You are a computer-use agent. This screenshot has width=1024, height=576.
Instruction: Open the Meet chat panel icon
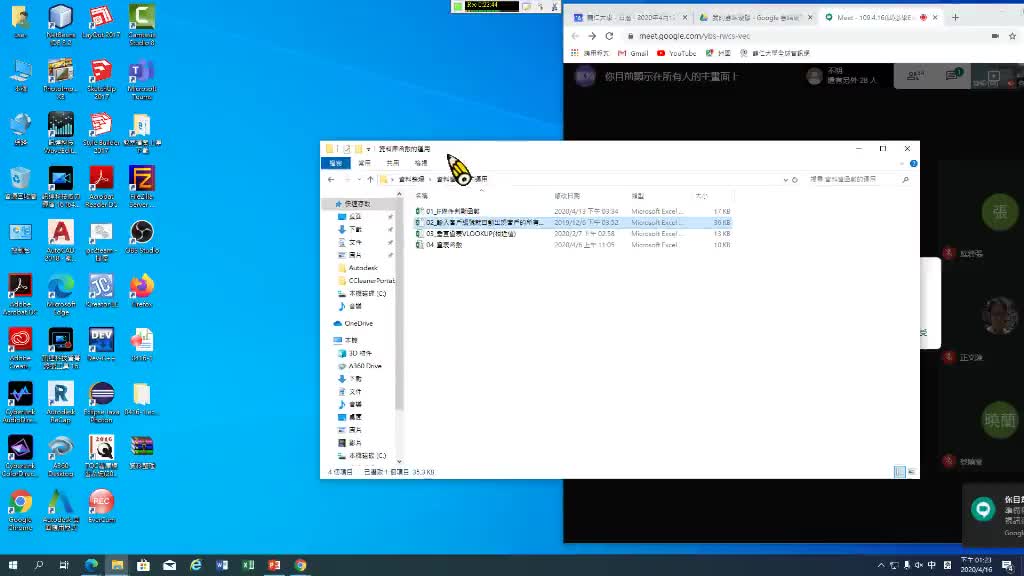click(x=952, y=76)
